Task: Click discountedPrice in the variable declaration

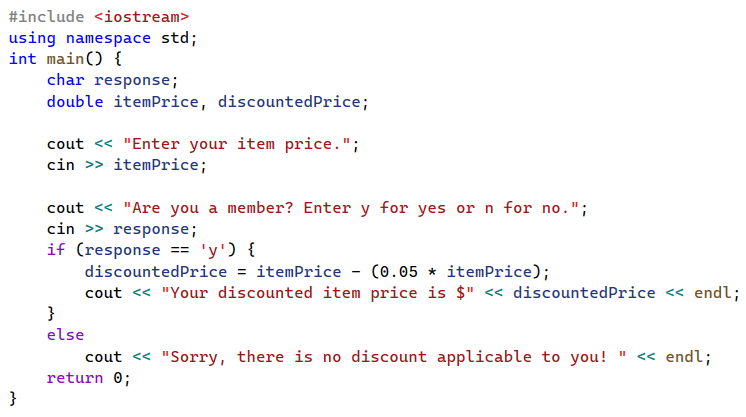Action: (289, 101)
